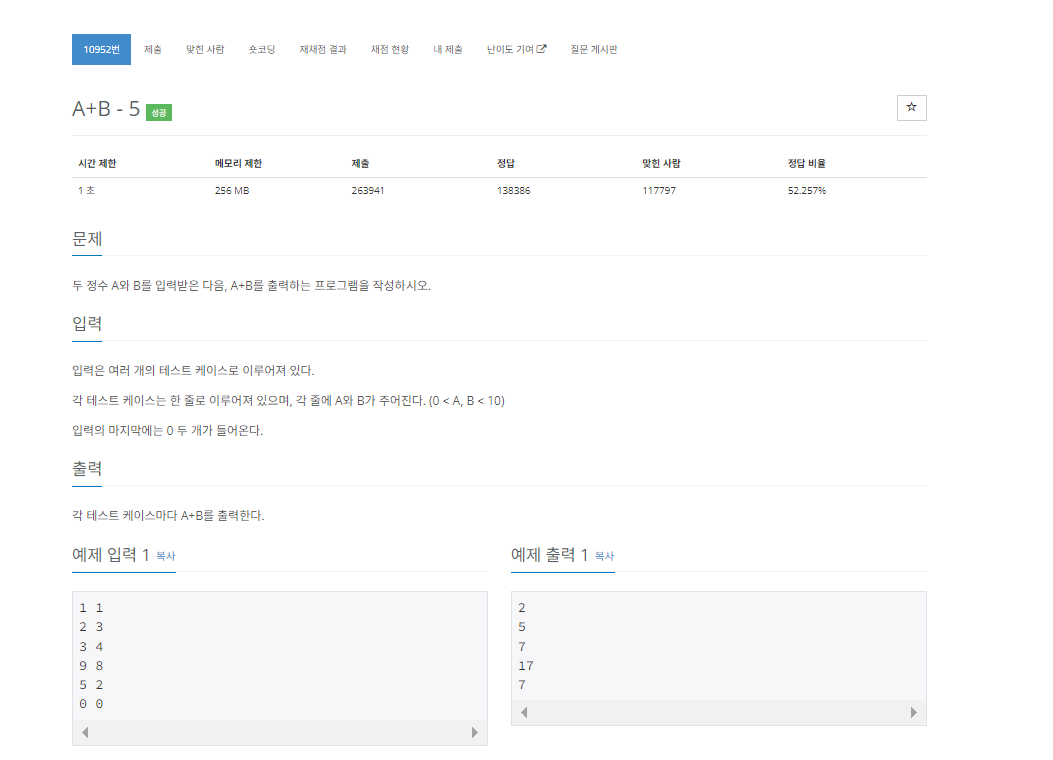Open the 내 제출 tab
This screenshot has width=1053, height=760.
(448, 50)
